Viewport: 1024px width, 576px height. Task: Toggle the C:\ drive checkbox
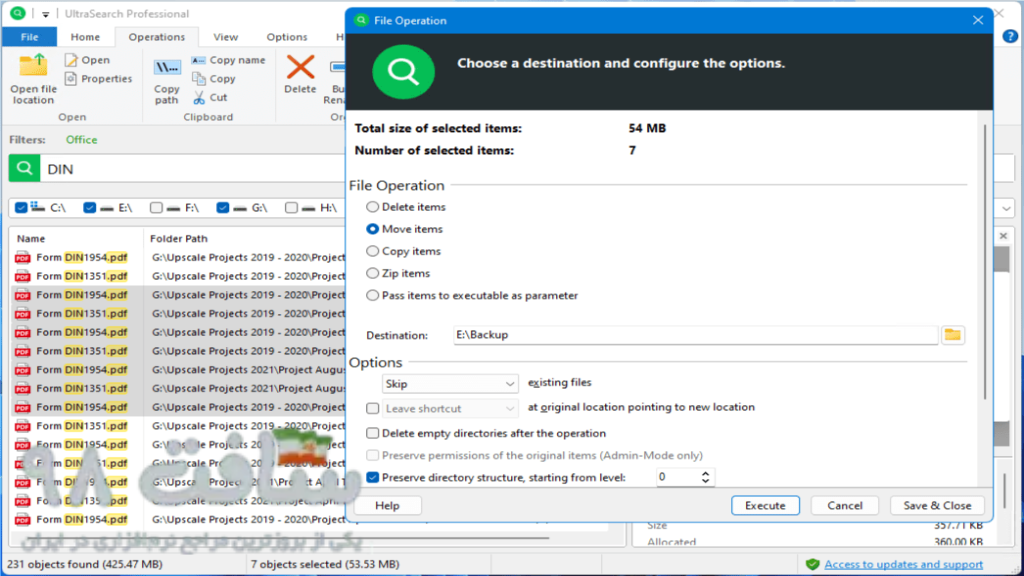22,208
